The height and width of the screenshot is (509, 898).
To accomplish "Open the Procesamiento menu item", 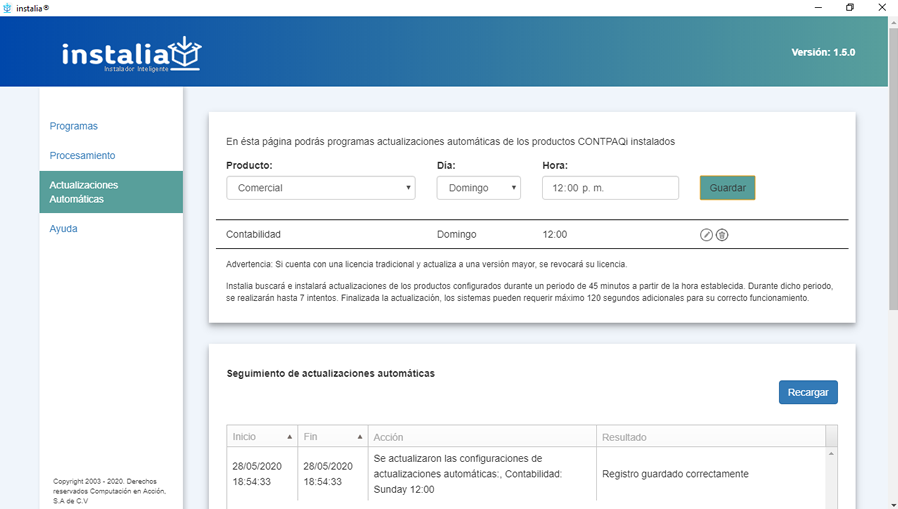I will click(82, 156).
